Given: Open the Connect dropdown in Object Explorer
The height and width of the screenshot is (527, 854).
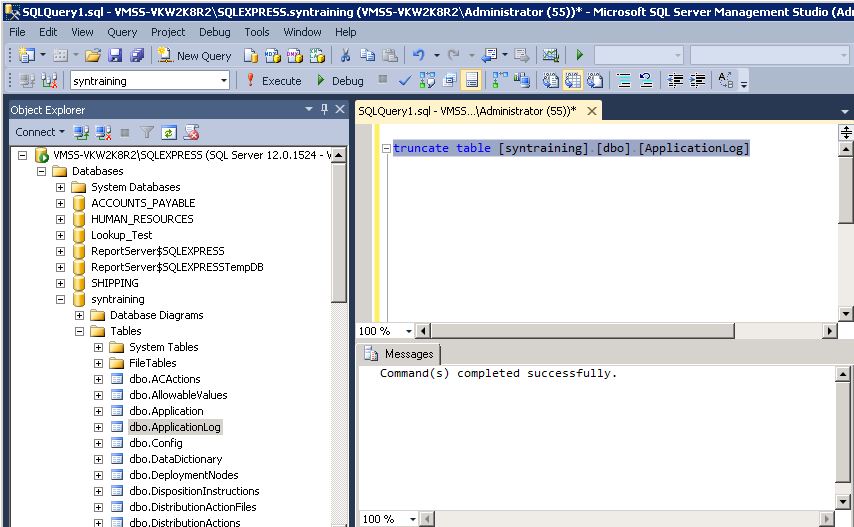Looking at the screenshot, I should click(x=40, y=132).
